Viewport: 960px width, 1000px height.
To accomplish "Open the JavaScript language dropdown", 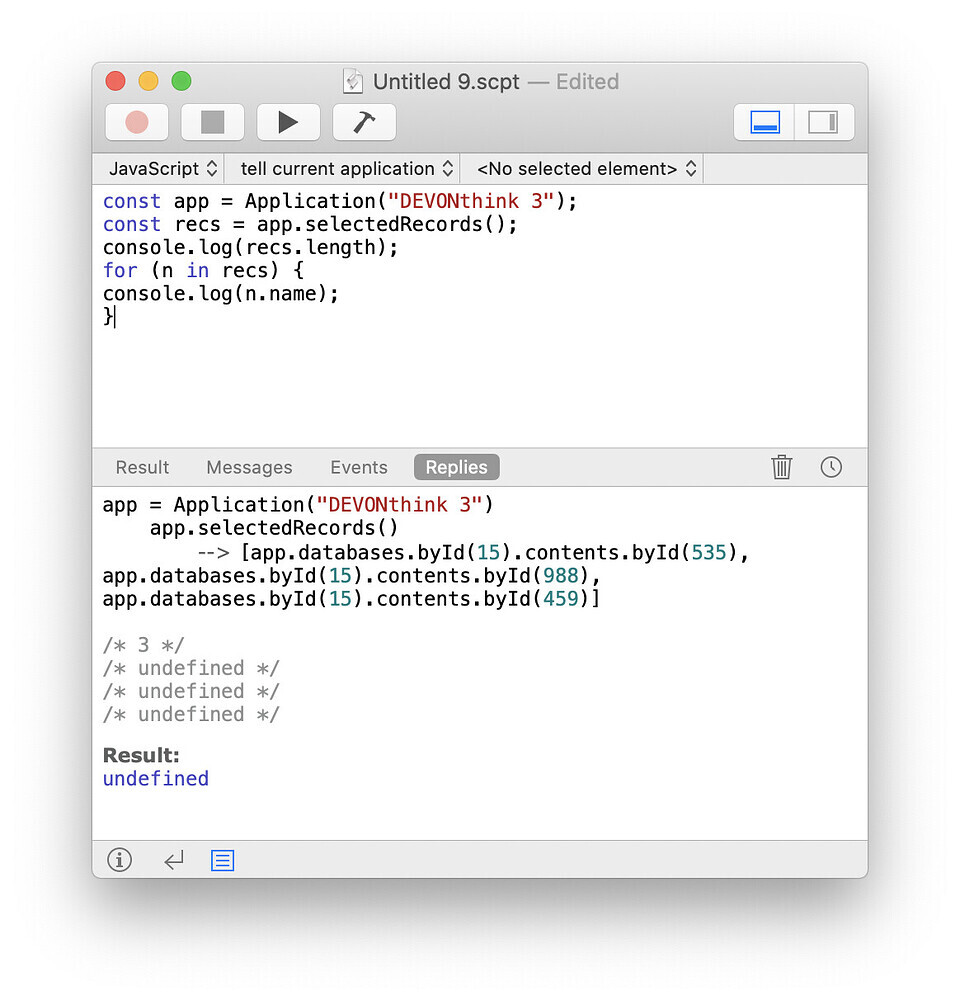I will [162, 169].
